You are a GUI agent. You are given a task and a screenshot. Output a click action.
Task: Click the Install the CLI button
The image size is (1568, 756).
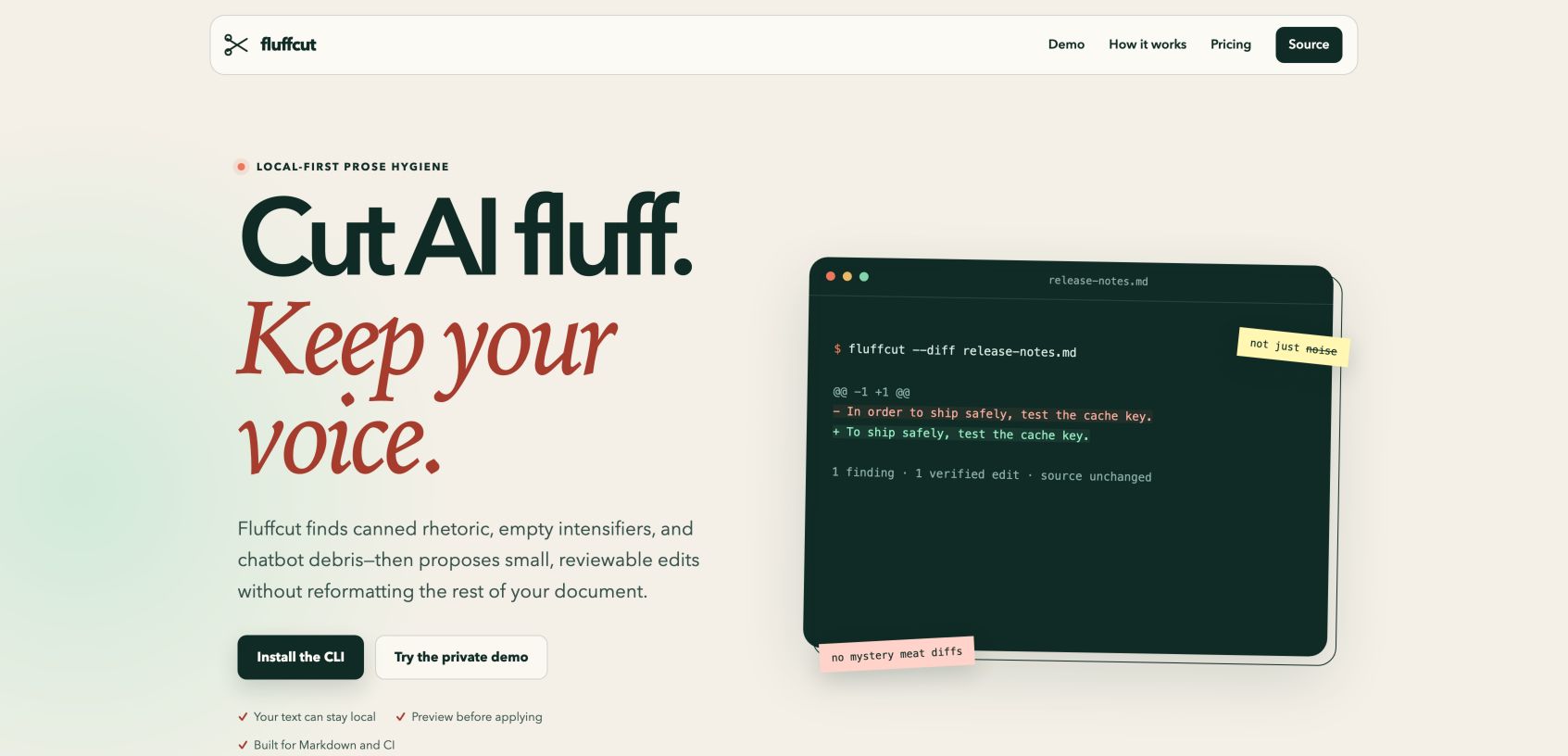click(x=300, y=657)
